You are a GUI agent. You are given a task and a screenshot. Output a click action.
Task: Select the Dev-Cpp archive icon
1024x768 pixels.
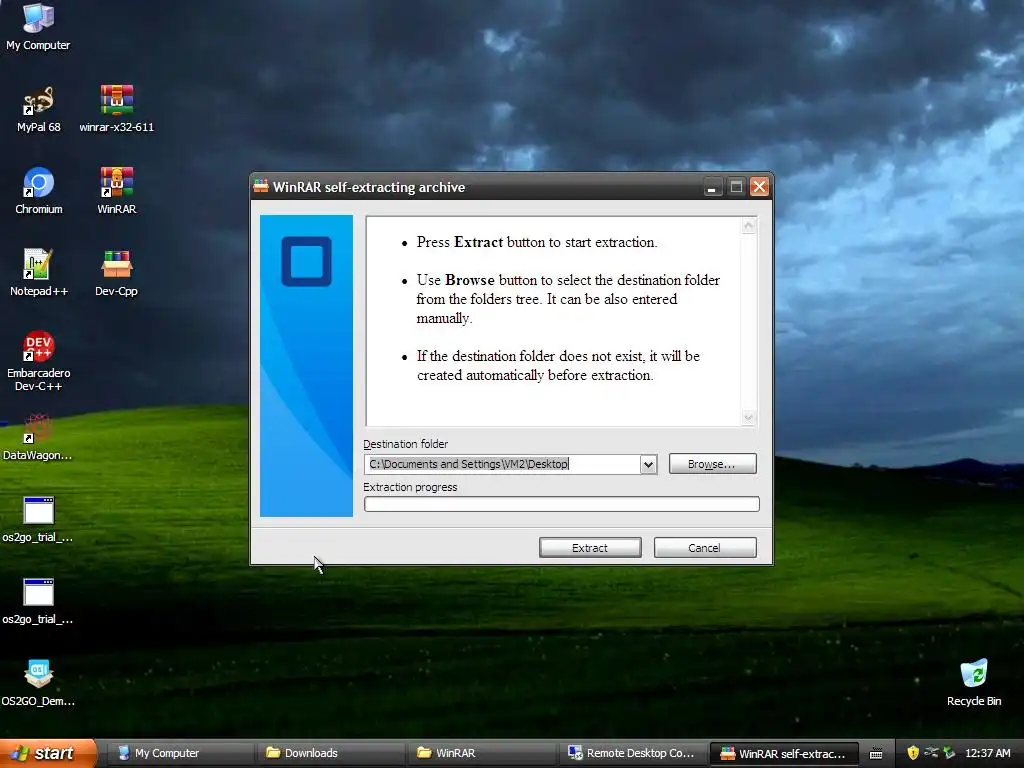pos(116,273)
